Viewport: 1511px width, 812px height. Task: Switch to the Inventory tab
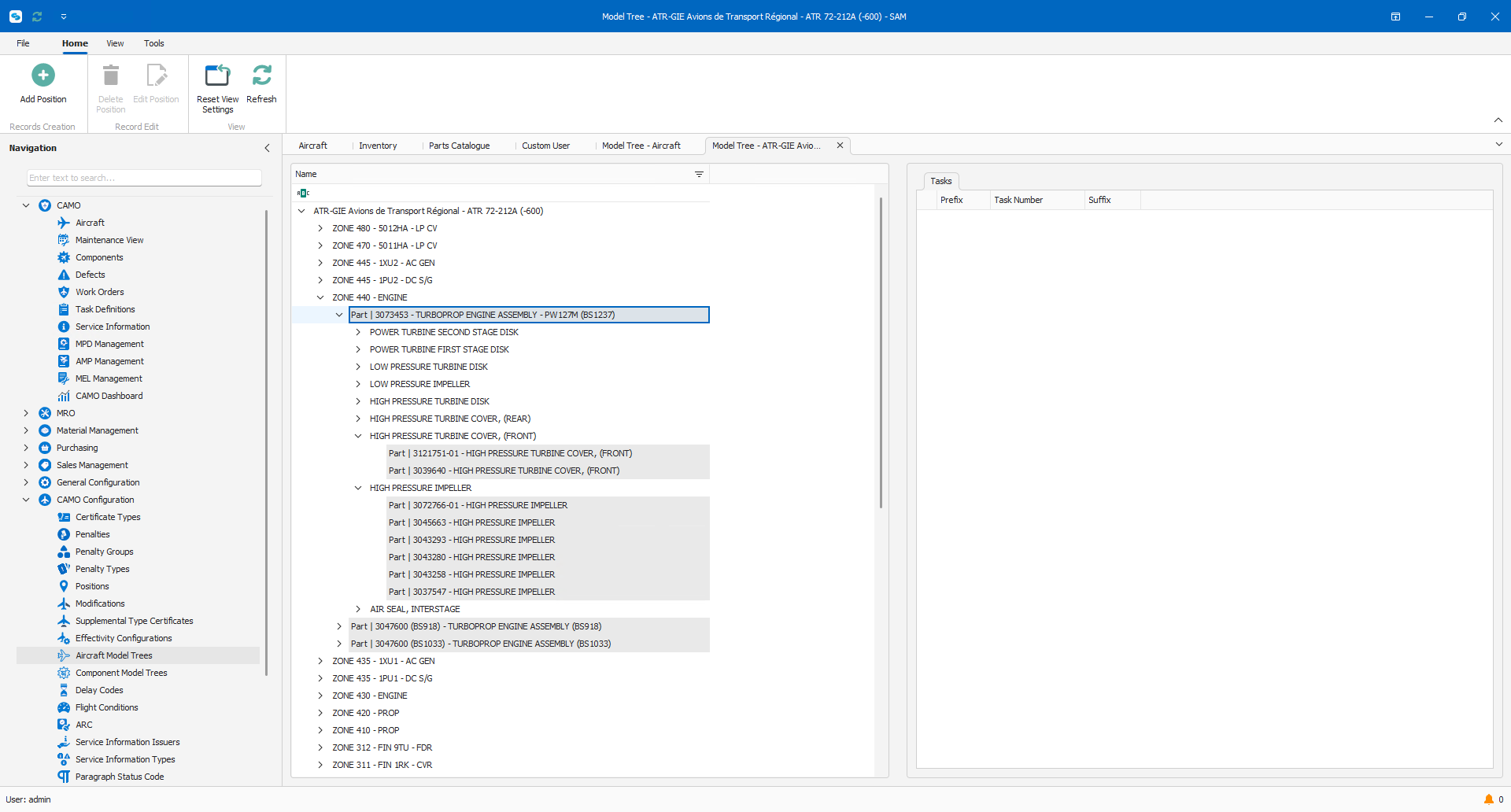[378, 146]
